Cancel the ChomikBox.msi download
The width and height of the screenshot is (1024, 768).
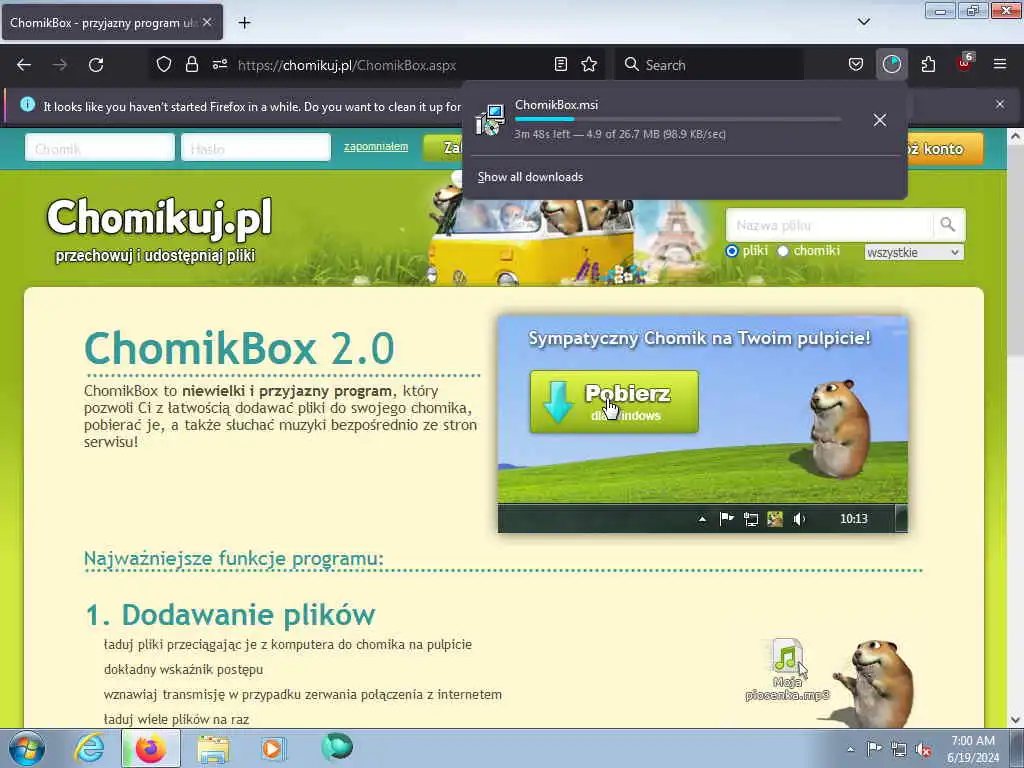(x=880, y=120)
